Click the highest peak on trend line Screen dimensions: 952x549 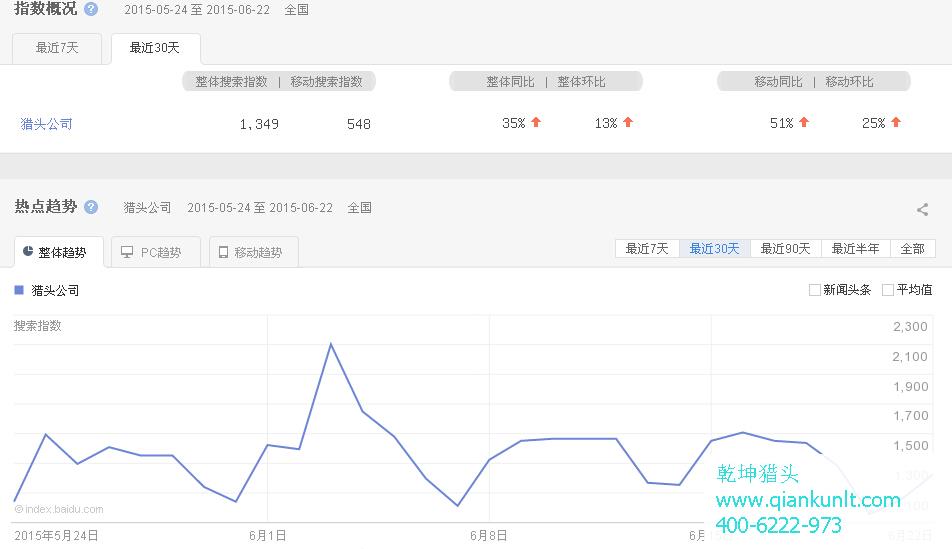point(331,344)
